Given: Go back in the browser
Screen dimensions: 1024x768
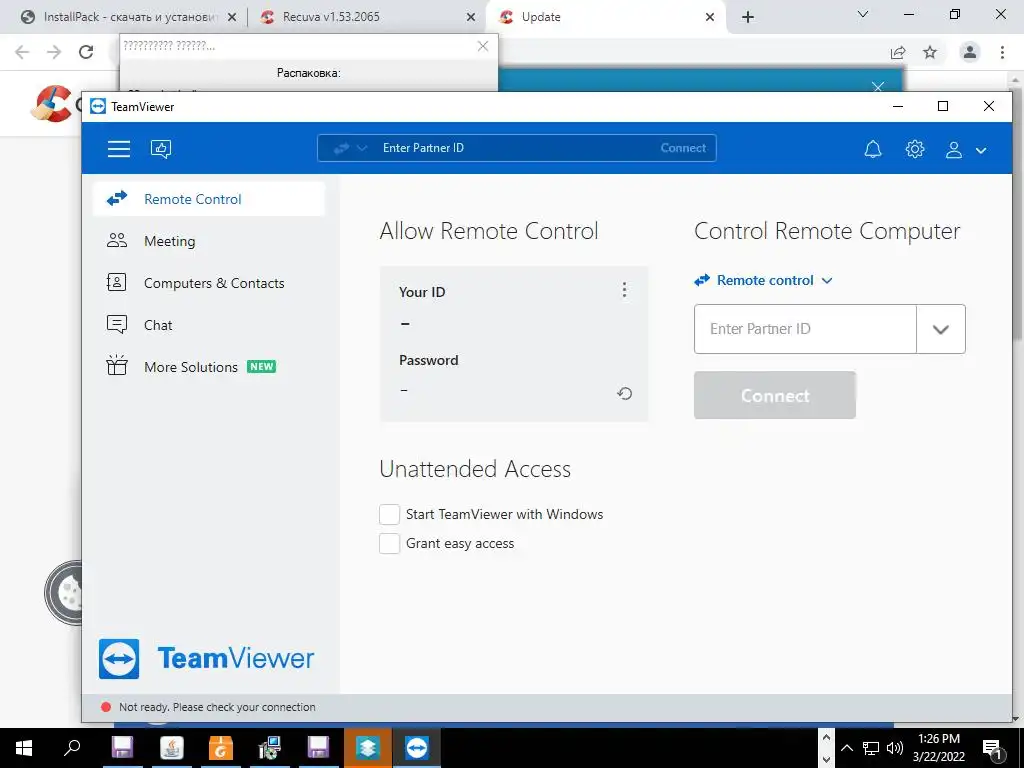Looking at the screenshot, I should coord(22,52).
